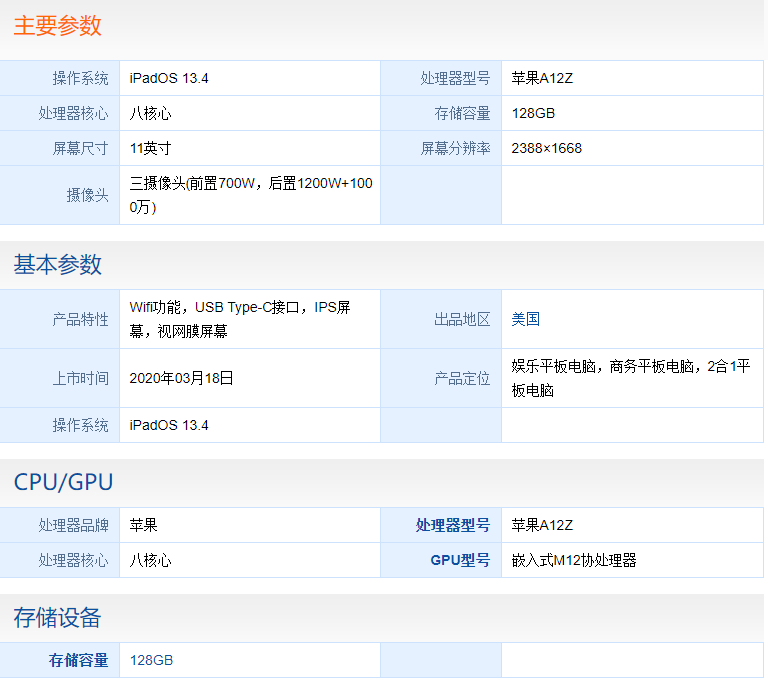The height and width of the screenshot is (683, 768).
Task: Click the 上市时间 row label
Action: coord(81,378)
